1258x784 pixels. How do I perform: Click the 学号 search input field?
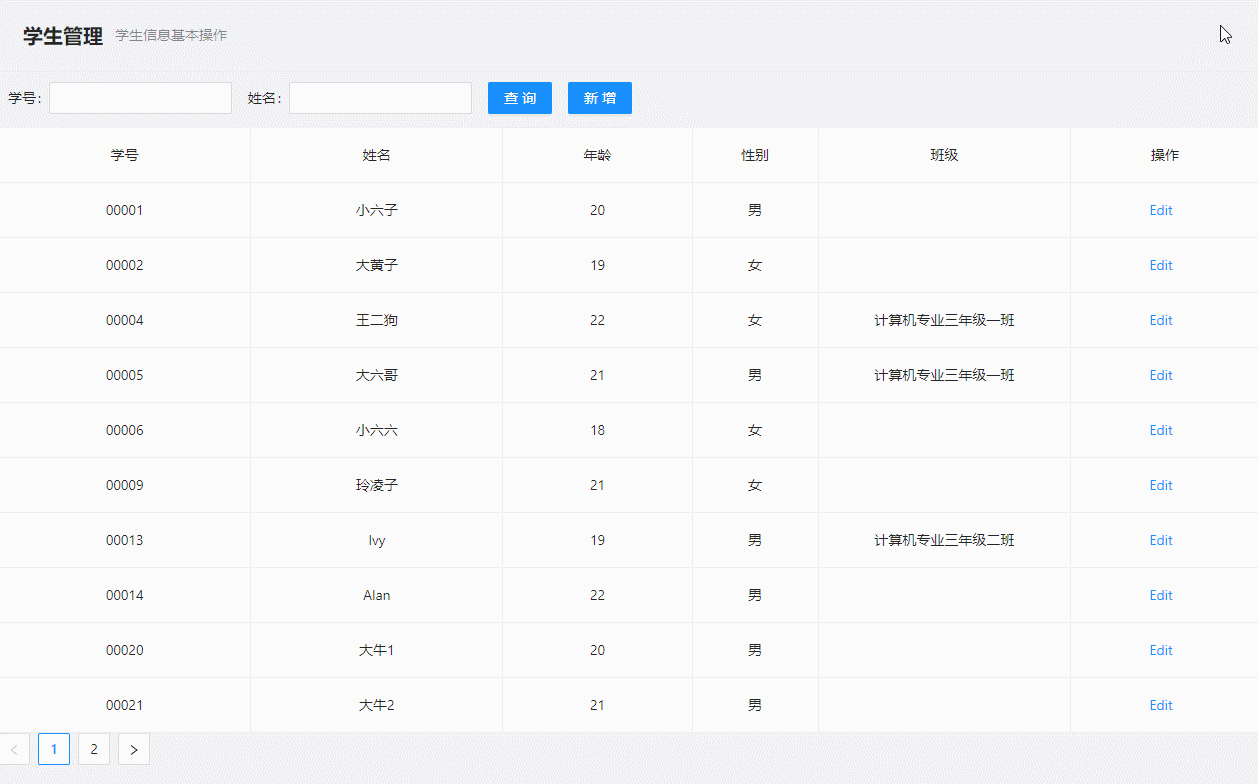coord(140,98)
